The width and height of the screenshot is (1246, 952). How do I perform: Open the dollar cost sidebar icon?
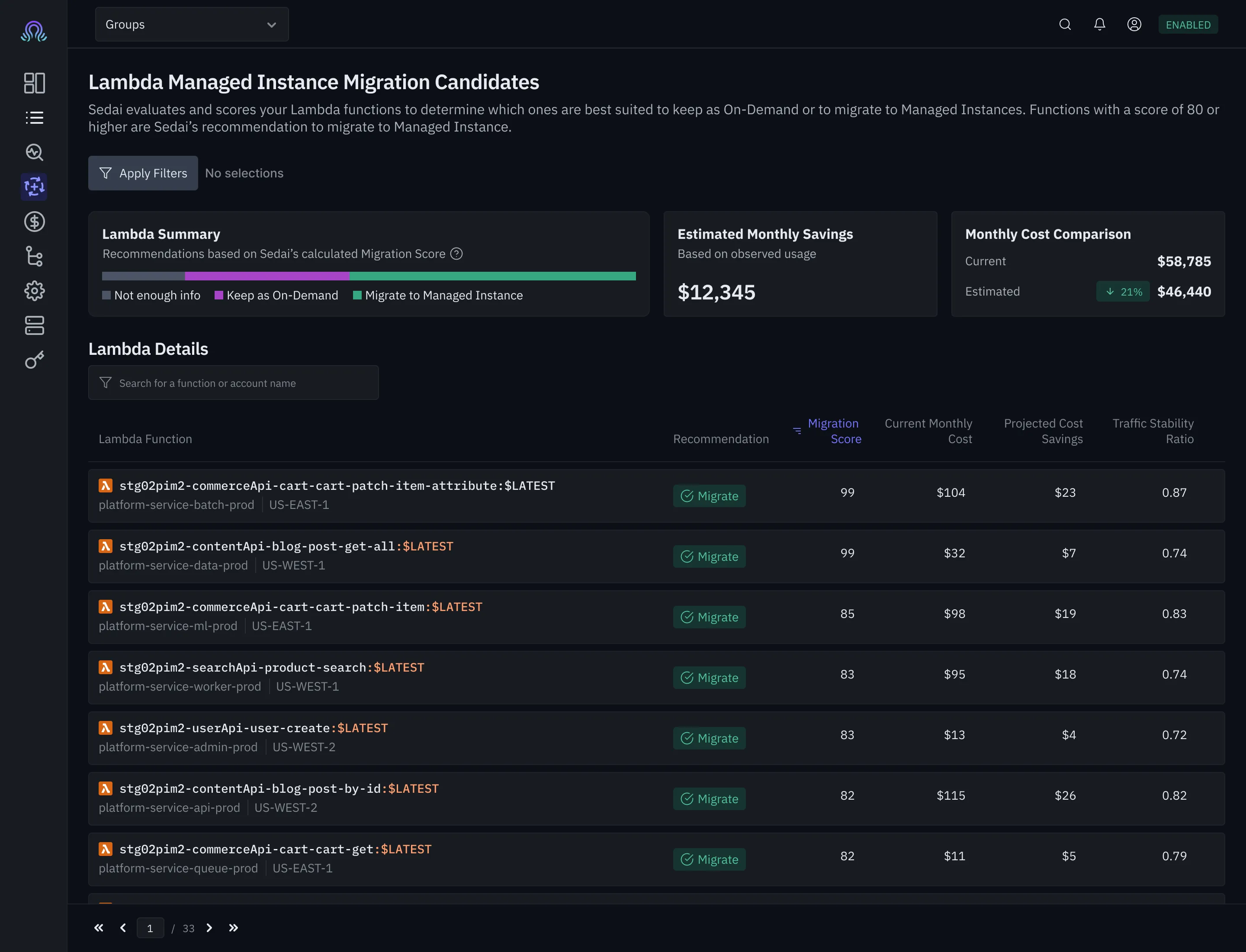(x=34, y=222)
